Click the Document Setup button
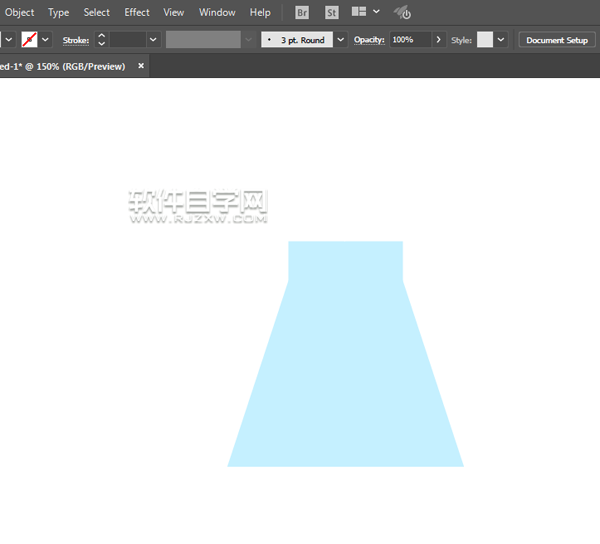The height and width of the screenshot is (544, 600). coord(557,40)
